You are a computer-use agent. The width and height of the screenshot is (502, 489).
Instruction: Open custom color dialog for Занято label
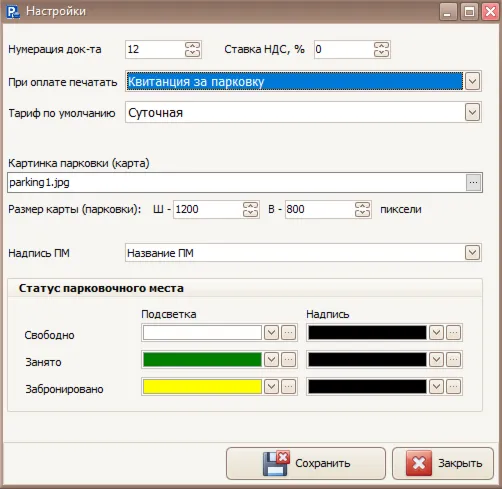coord(453,360)
